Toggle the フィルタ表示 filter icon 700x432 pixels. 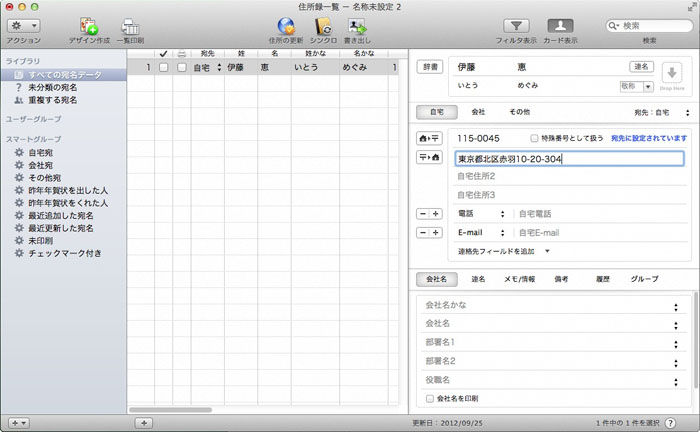click(x=516, y=26)
